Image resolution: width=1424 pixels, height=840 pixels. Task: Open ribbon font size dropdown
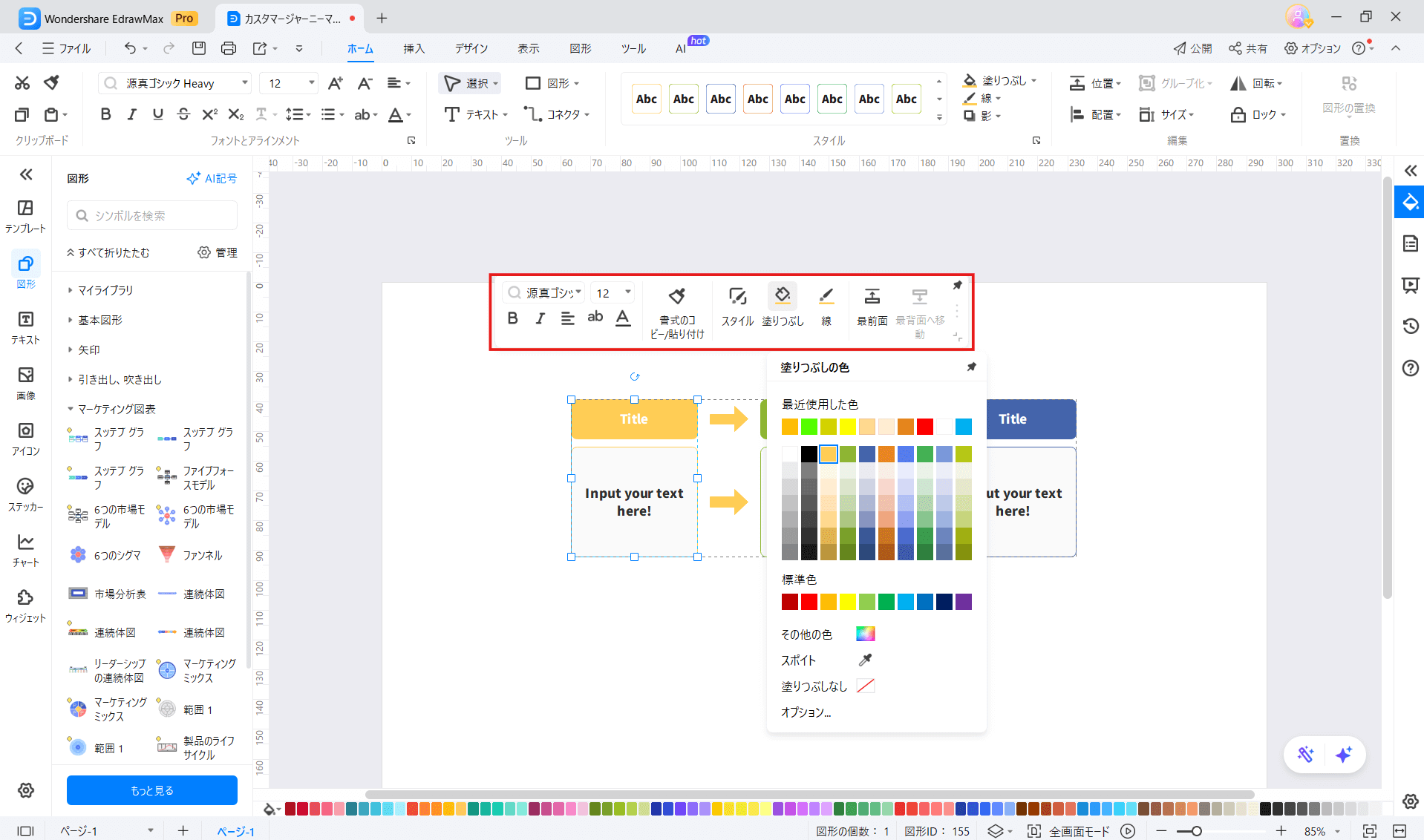(311, 83)
